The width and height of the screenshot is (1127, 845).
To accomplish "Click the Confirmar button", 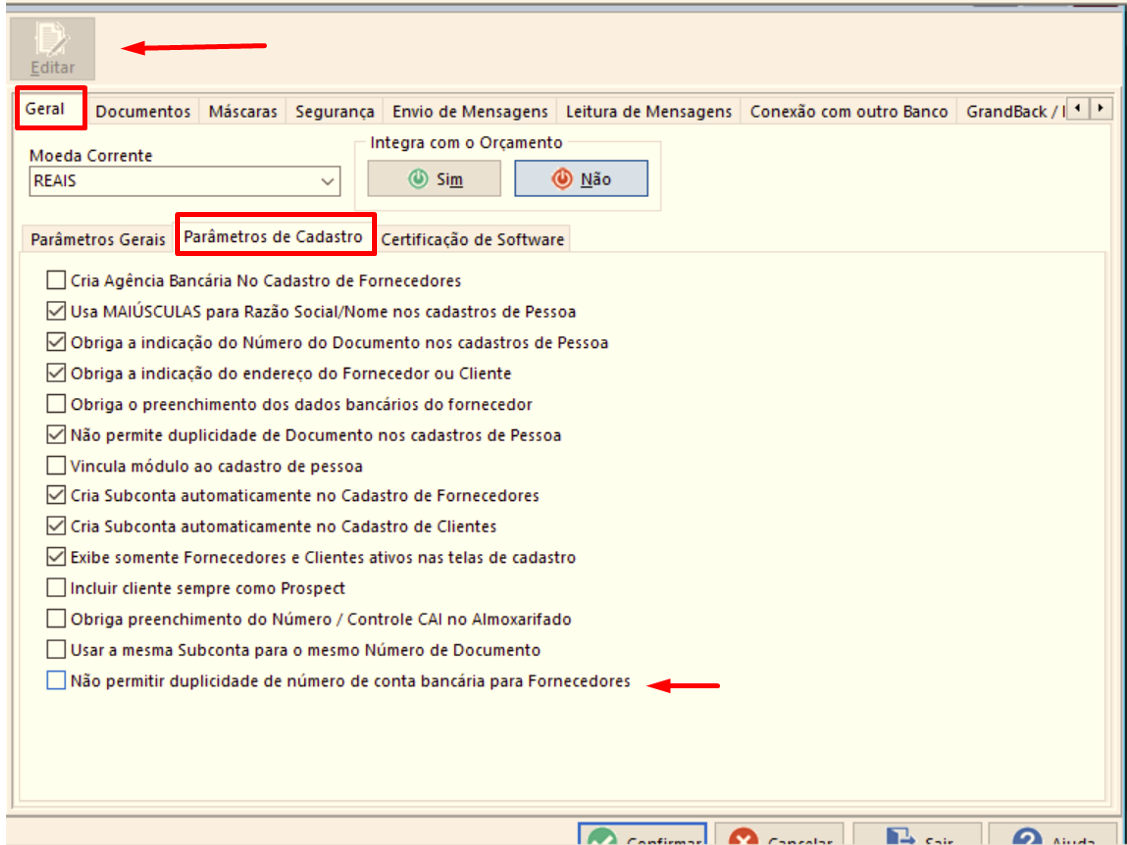I will tap(642, 835).
